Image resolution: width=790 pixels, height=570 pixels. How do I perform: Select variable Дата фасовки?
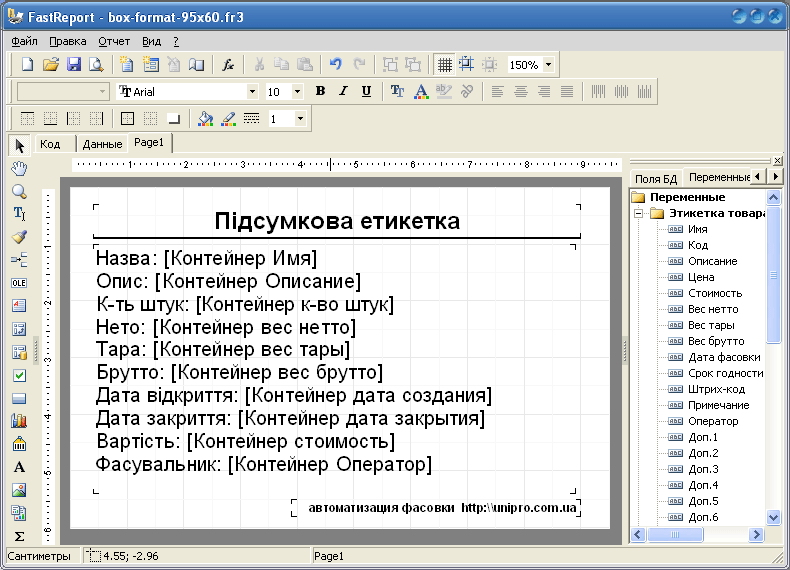click(x=724, y=357)
